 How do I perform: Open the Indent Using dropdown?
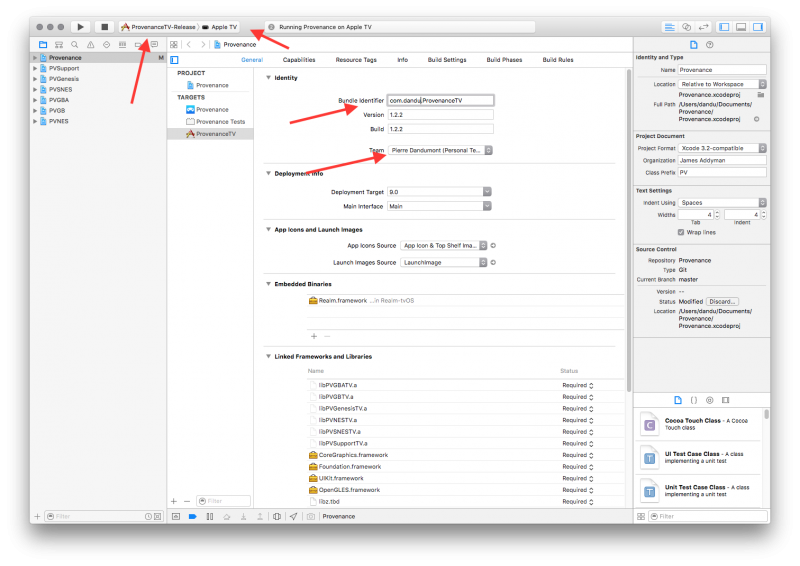tap(722, 203)
